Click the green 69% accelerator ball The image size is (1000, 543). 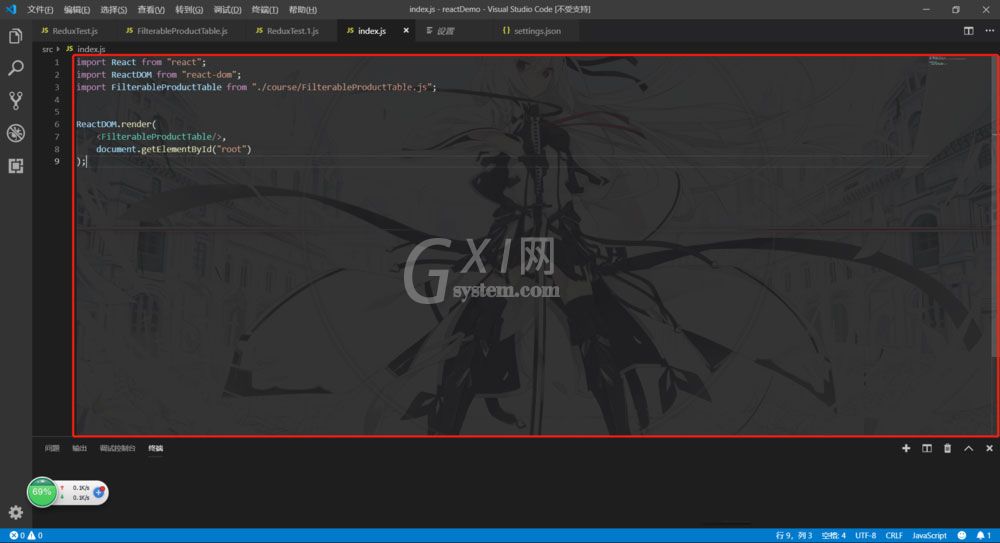coord(42,492)
